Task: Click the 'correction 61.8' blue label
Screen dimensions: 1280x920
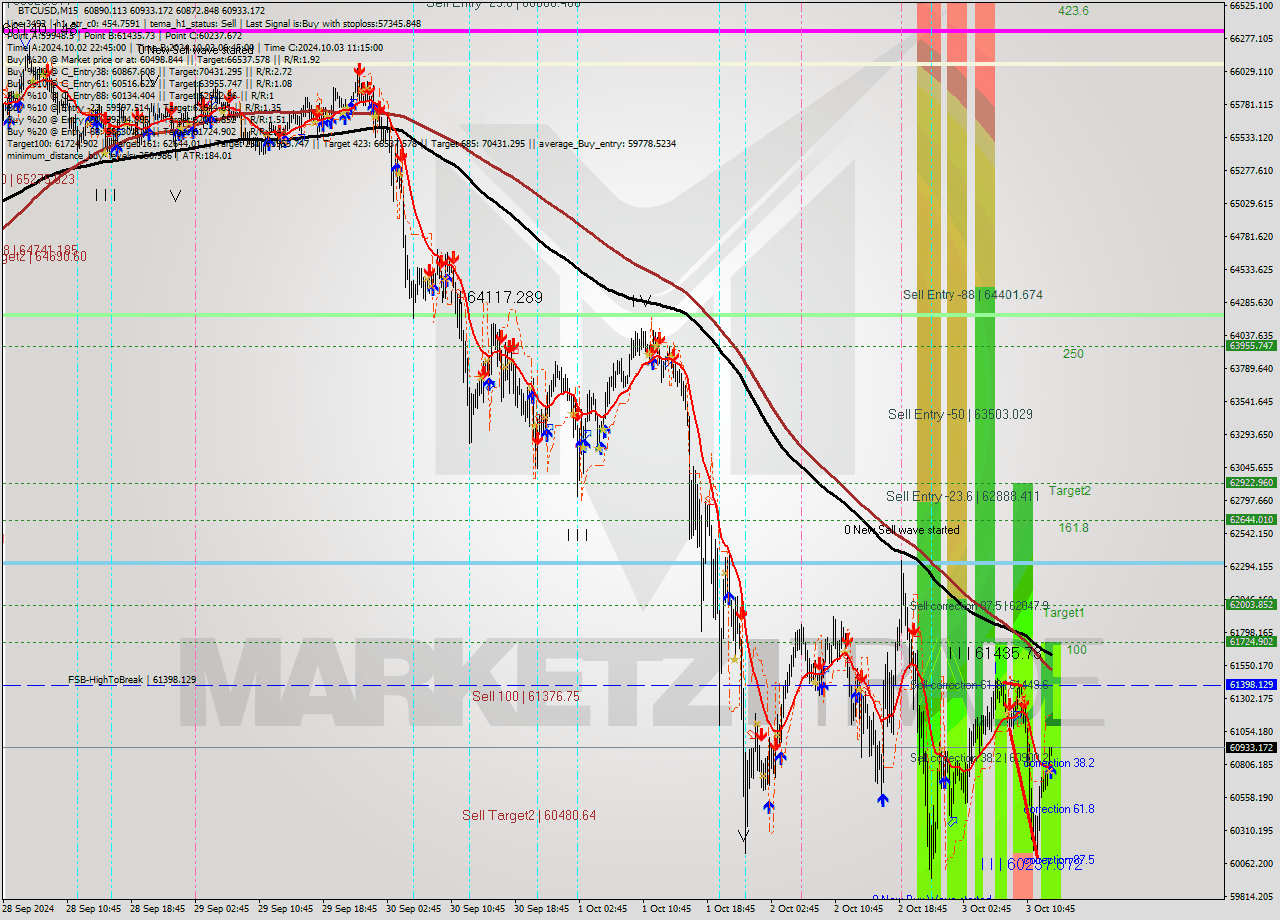Action: click(x=1059, y=809)
